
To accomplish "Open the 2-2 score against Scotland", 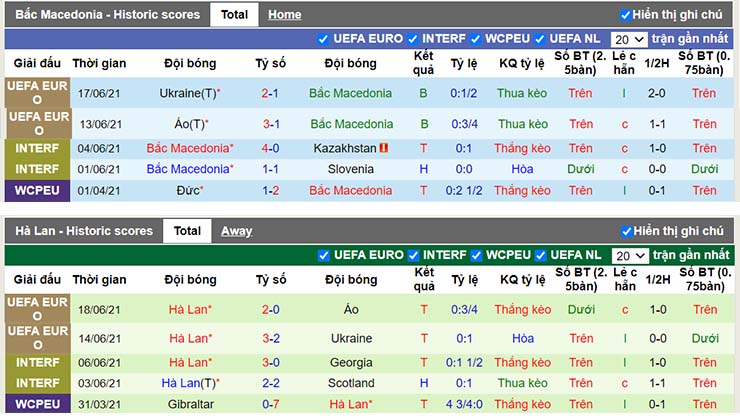I will pos(271,383).
